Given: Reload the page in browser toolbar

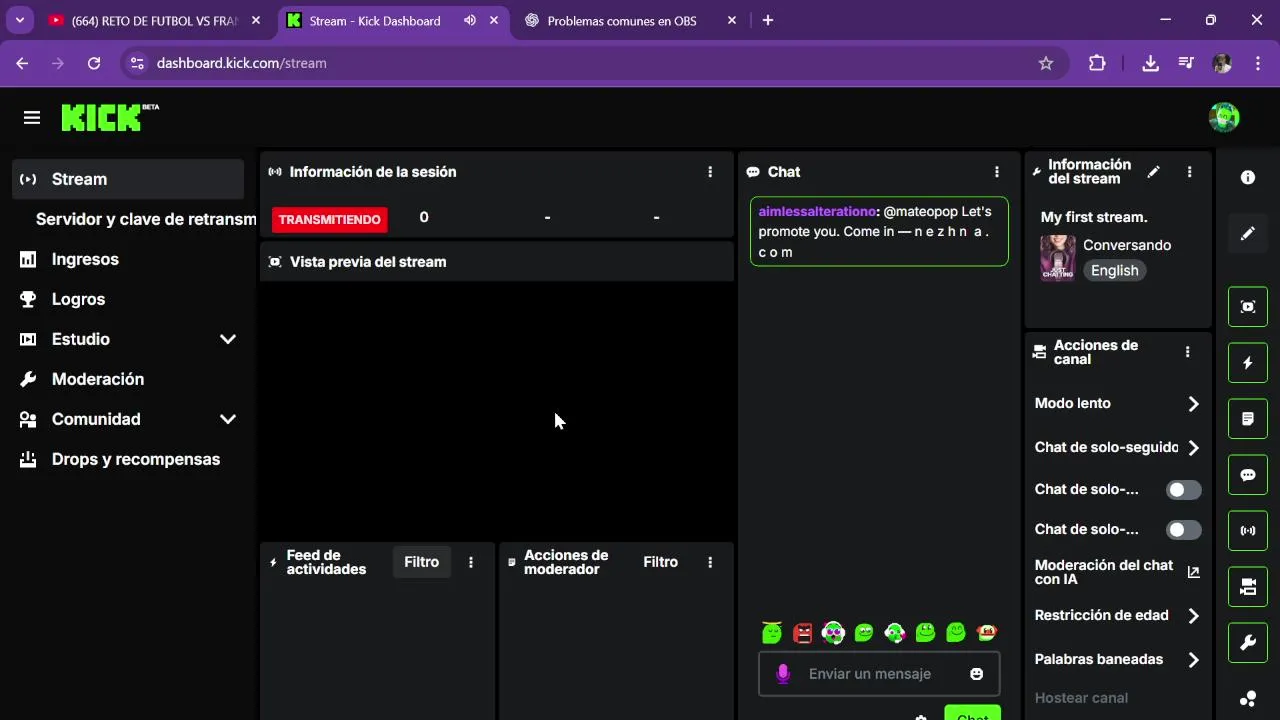Looking at the screenshot, I should click(94, 63).
